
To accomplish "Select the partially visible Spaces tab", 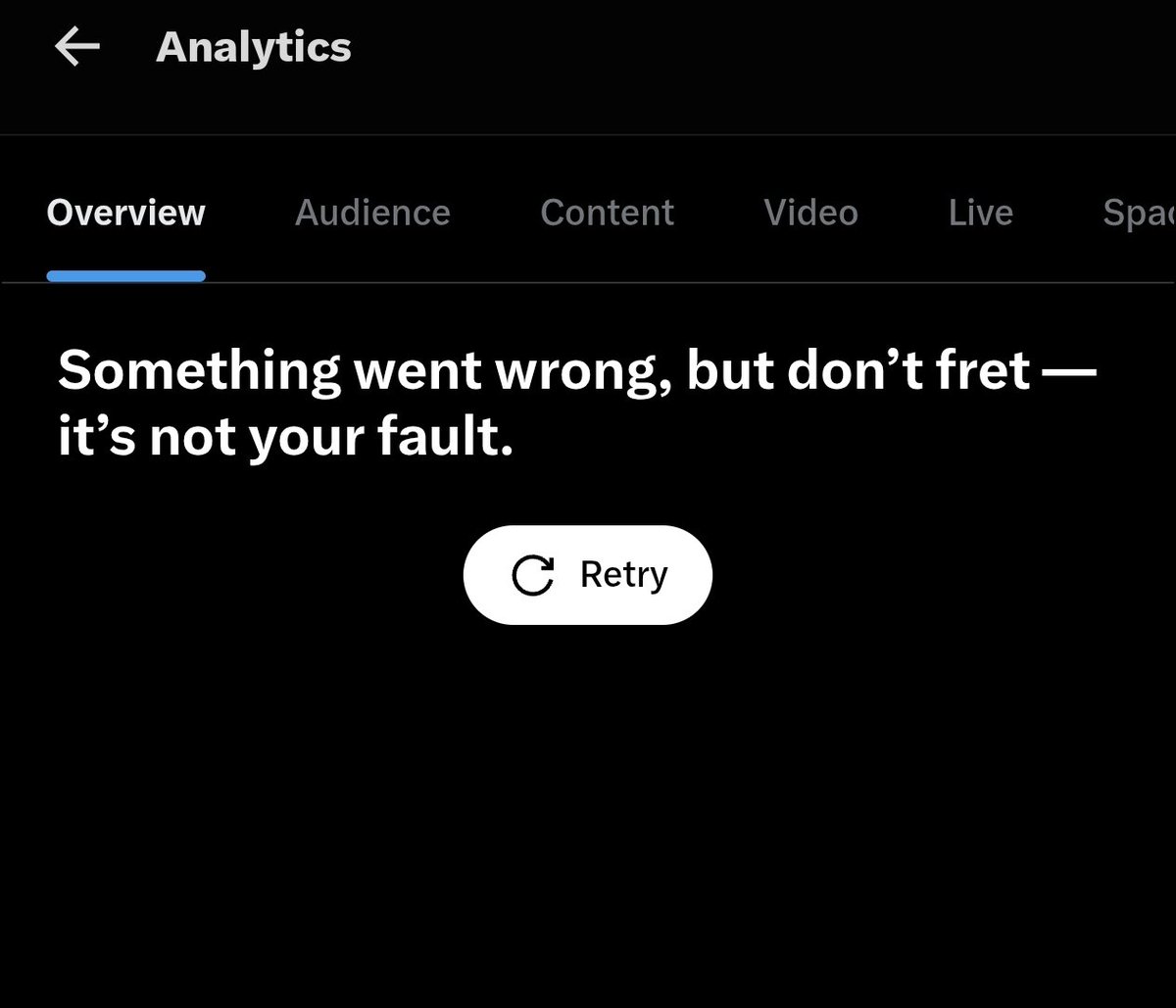I will click(1139, 213).
